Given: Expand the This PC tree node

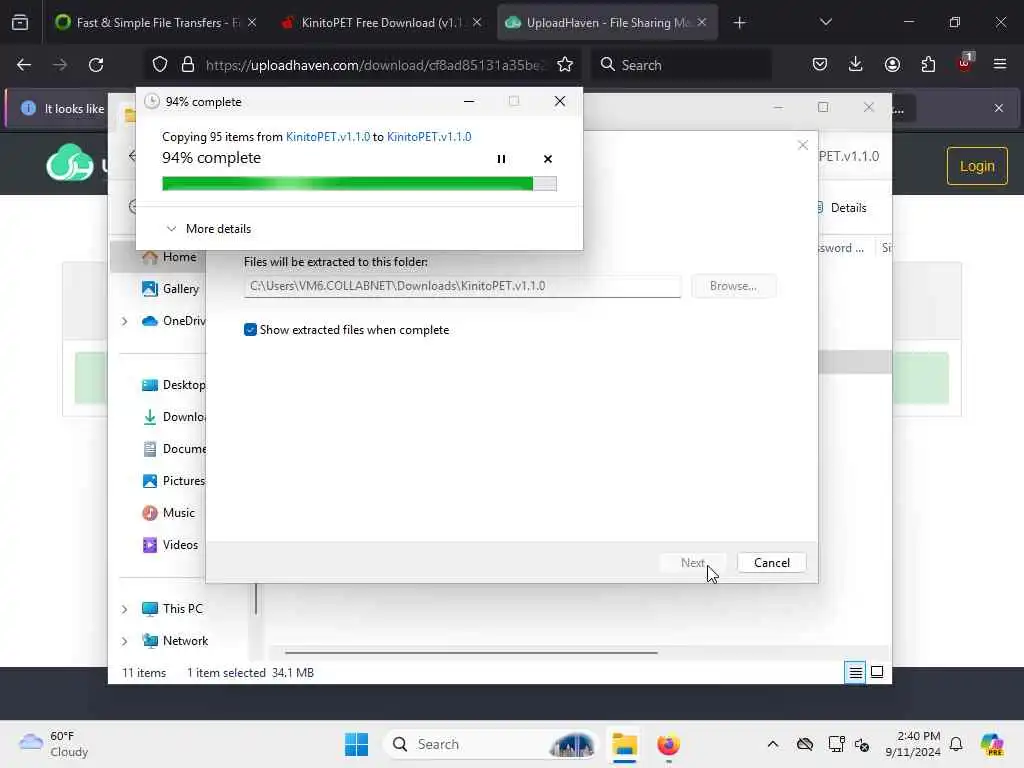Looking at the screenshot, I should [x=125, y=609].
